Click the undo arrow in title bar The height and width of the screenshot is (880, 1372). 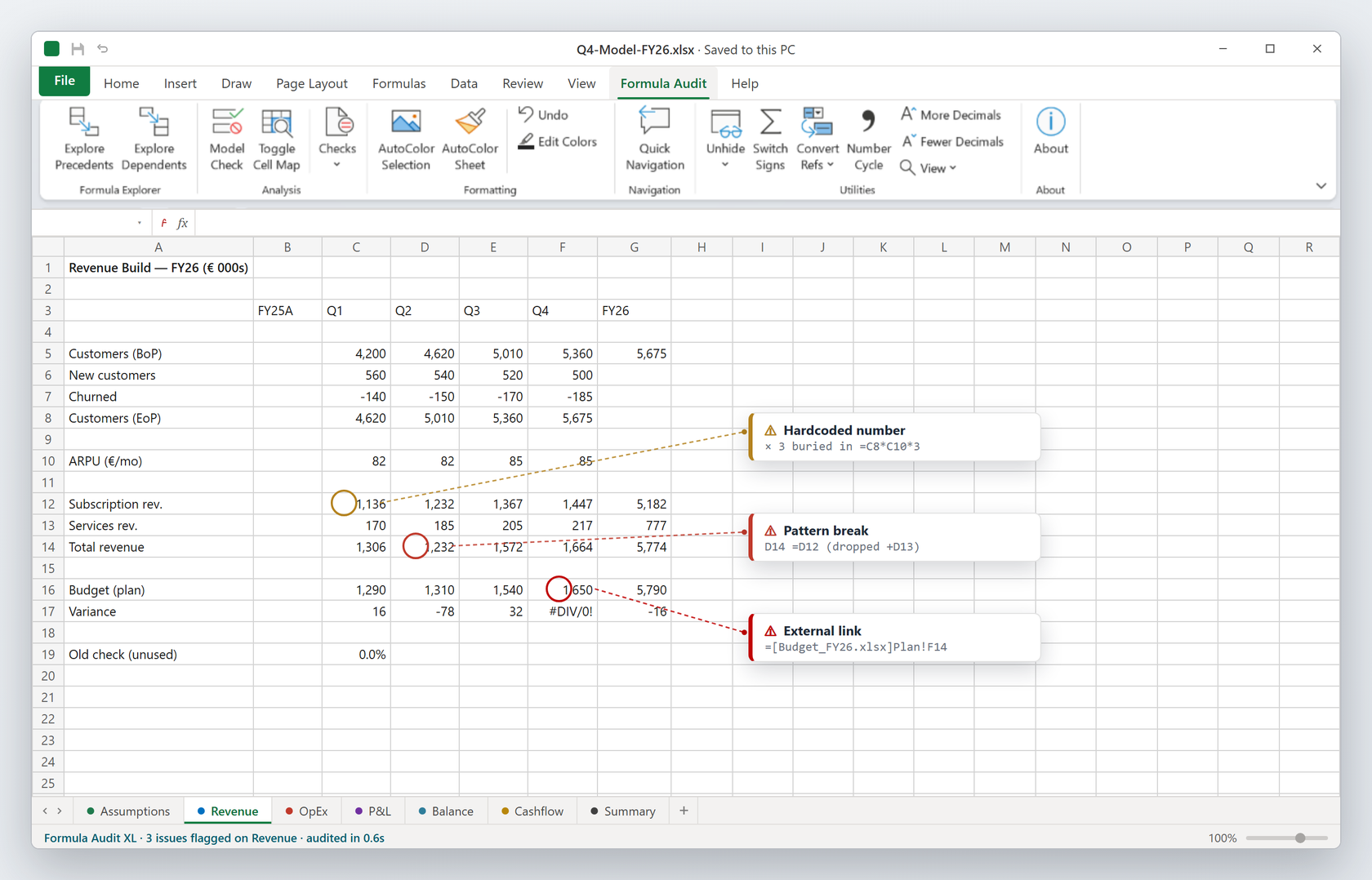[x=103, y=49]
